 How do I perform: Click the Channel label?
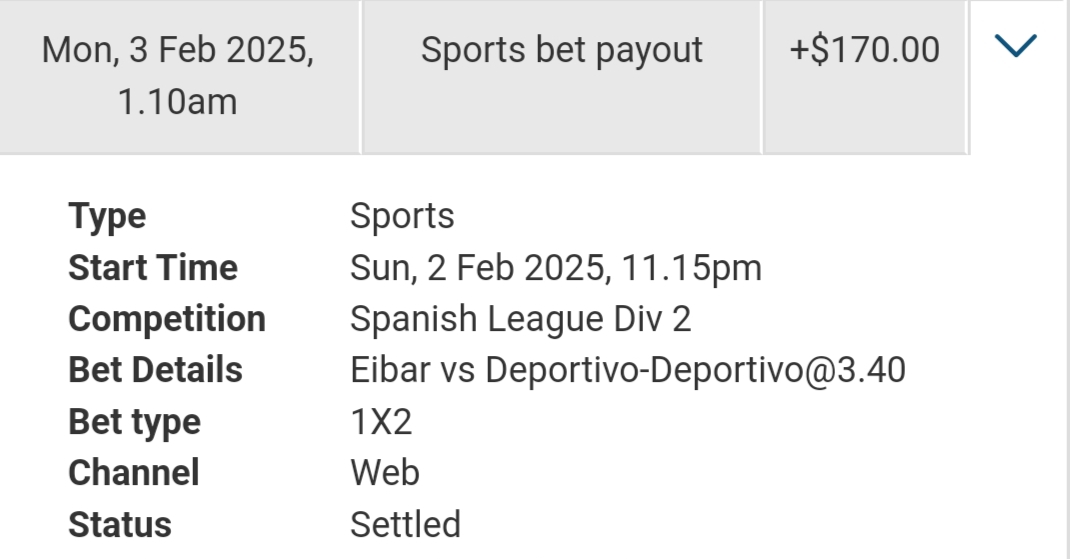[x=133, y=473]
